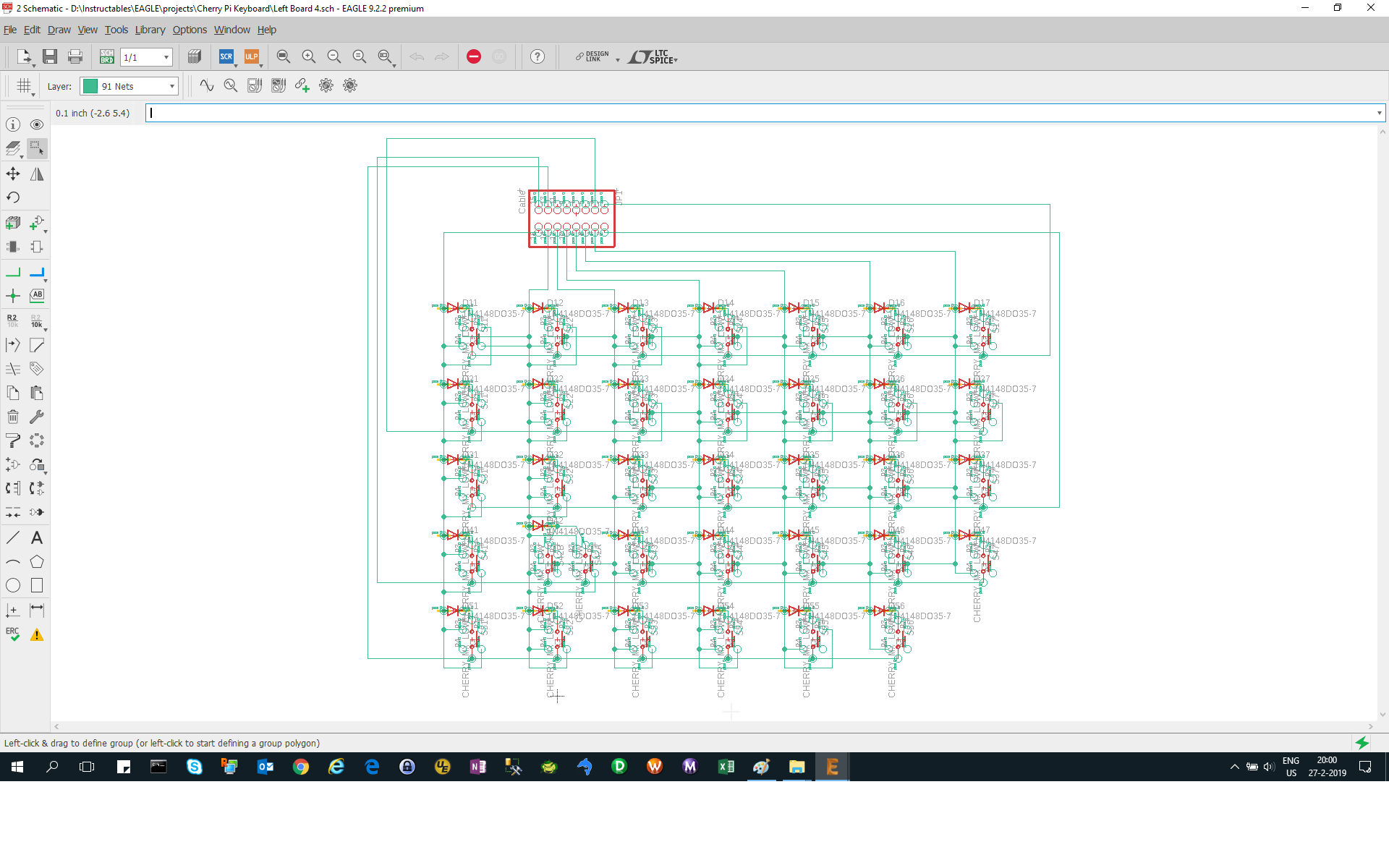Open the Info tool
The image size is (1389, 868).
12,124
